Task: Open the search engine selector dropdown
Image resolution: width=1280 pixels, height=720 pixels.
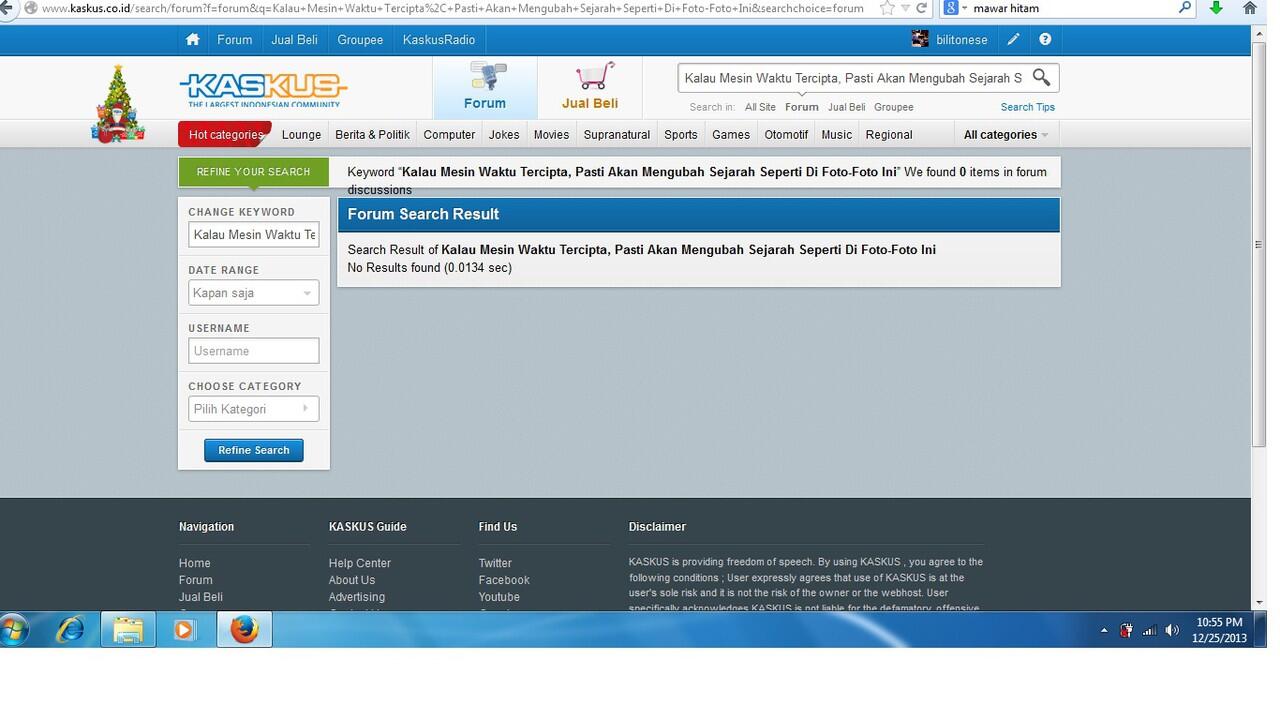Action: 964,8
